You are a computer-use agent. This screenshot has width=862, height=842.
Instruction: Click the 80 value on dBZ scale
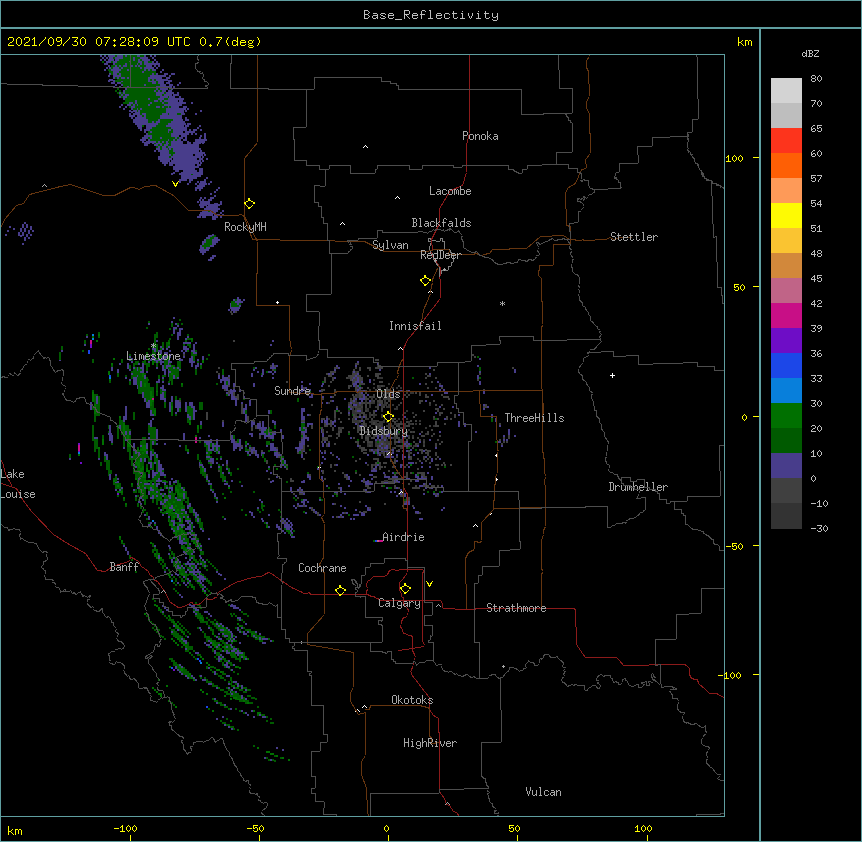816,79
